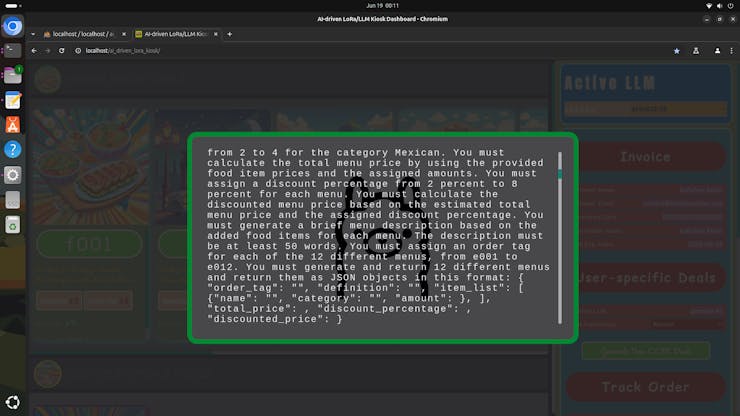Close the localhost phpMyAdmin tab
The width and height of the screenshot is (740, 416).
[x=124, y=34]
